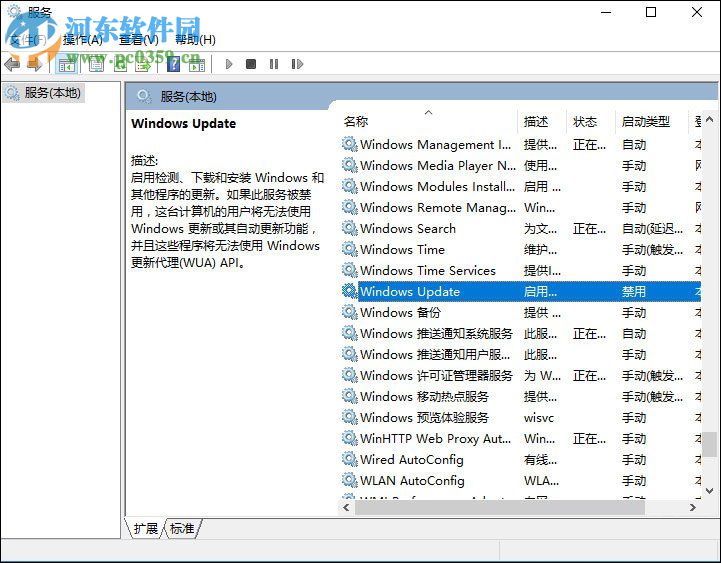Select Windows Remote Manag... service

521,207
